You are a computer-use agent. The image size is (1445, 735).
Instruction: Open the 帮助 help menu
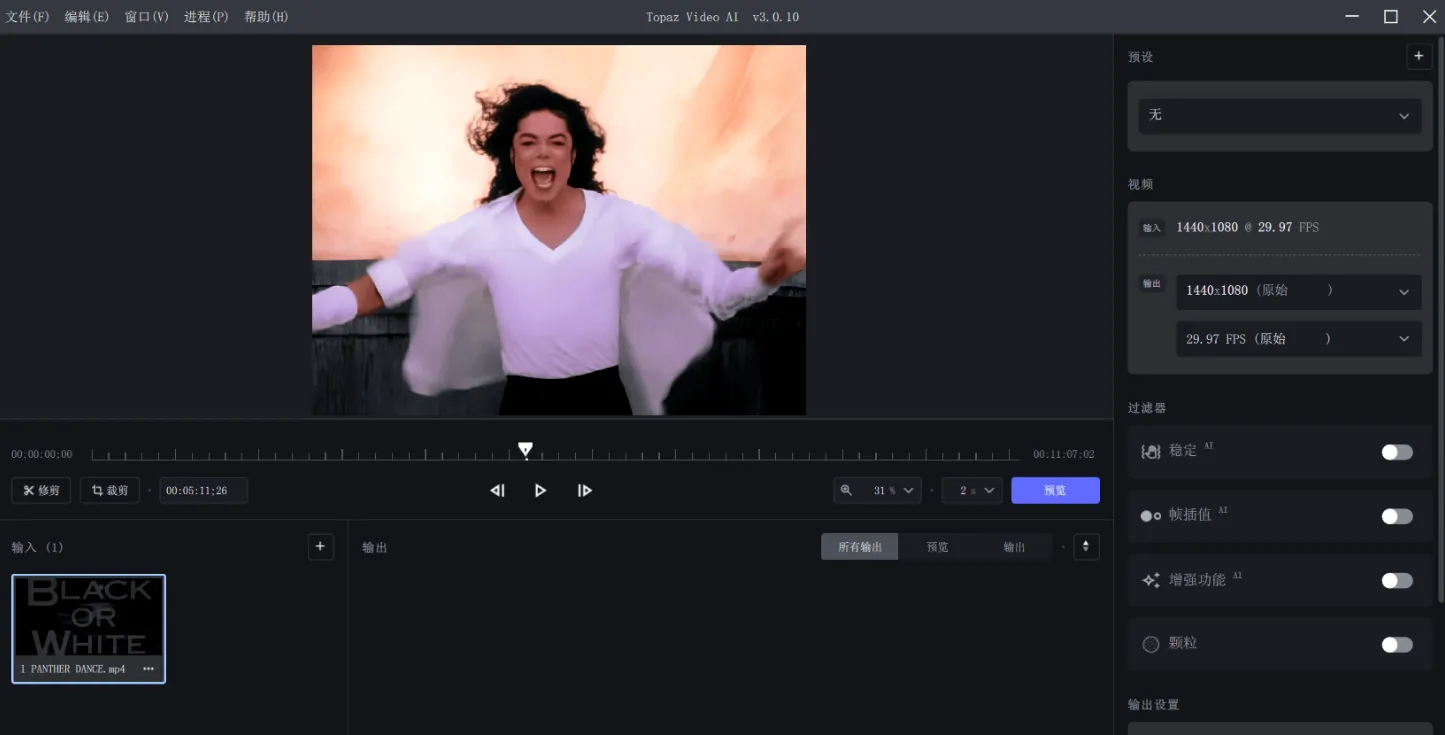[x=264, y=16]
